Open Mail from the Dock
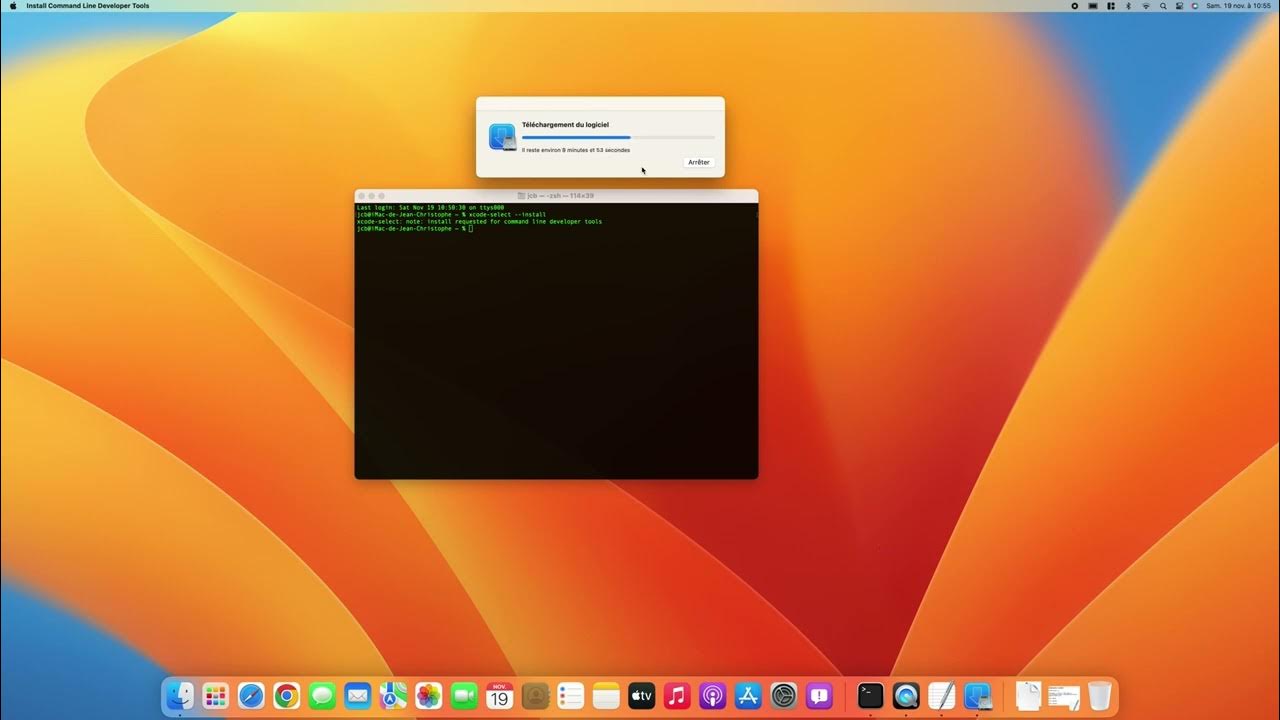This screenshot has height=720, width=1280. click(357, 695)
